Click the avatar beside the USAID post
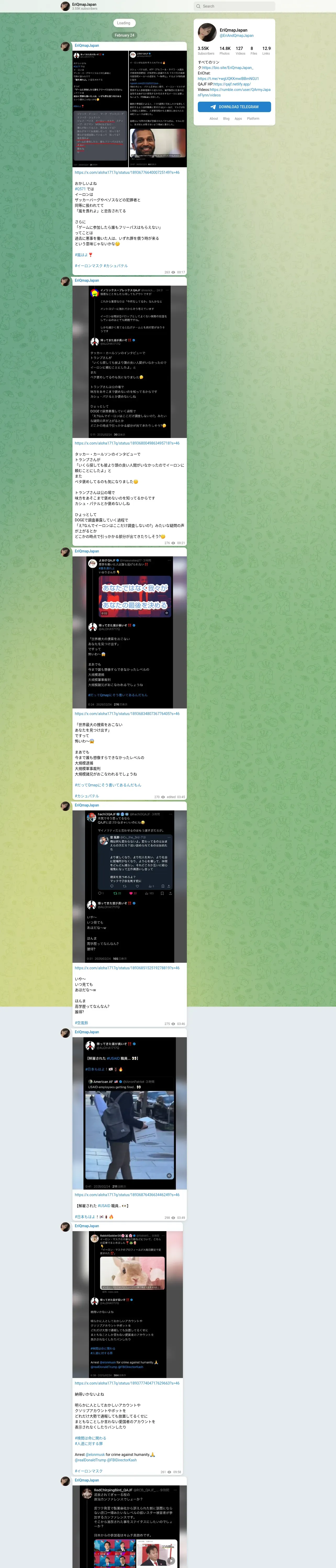The image size is (336, 1568). coord(65,1033)
